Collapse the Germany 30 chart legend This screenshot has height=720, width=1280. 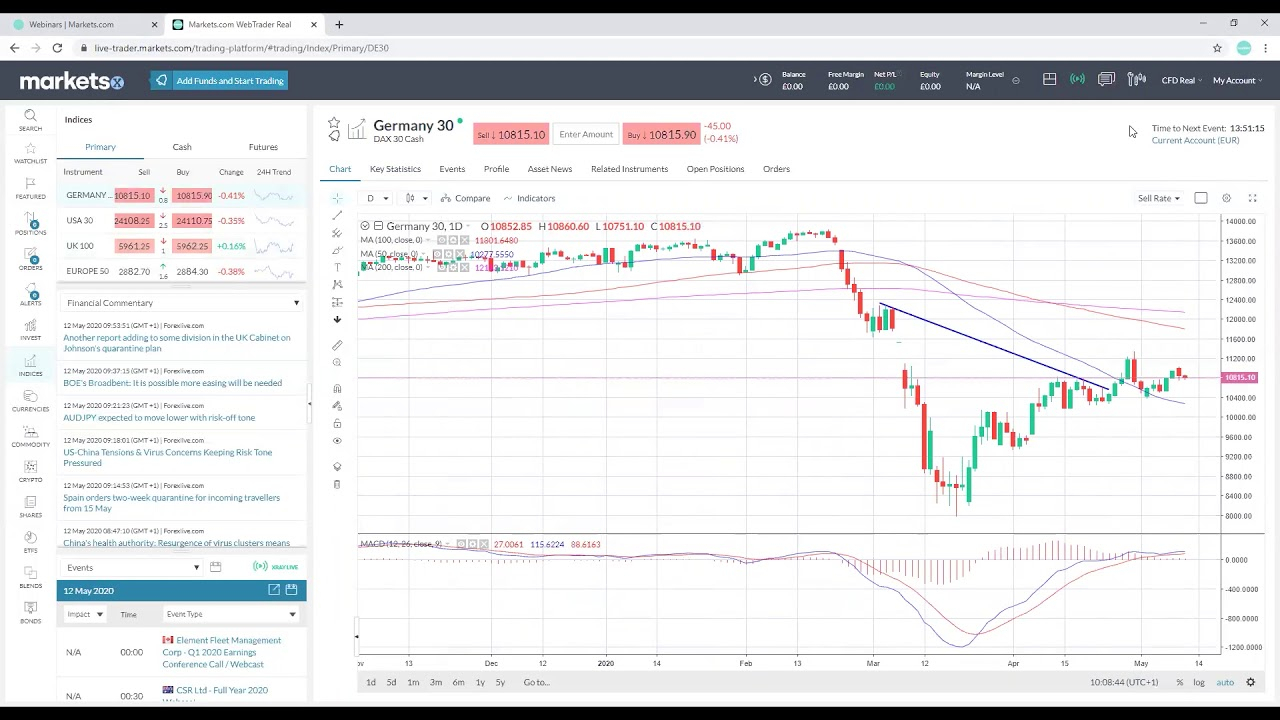365,226
